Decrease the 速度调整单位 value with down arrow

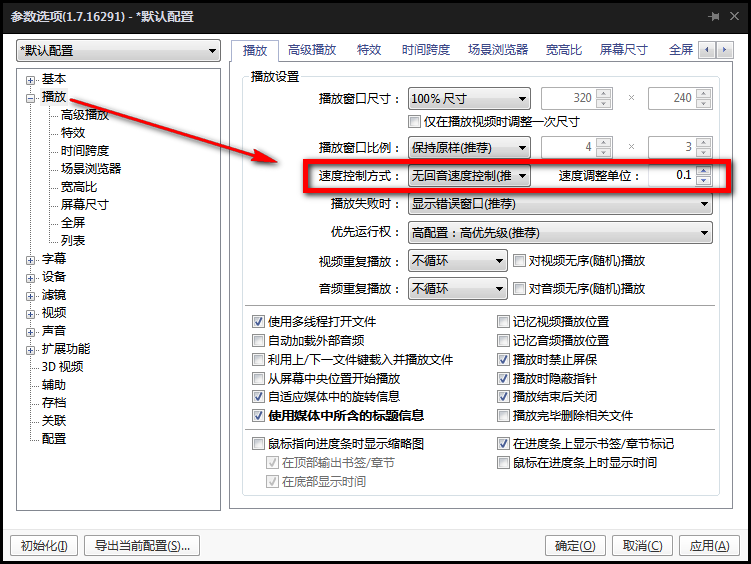click(703, 180)
